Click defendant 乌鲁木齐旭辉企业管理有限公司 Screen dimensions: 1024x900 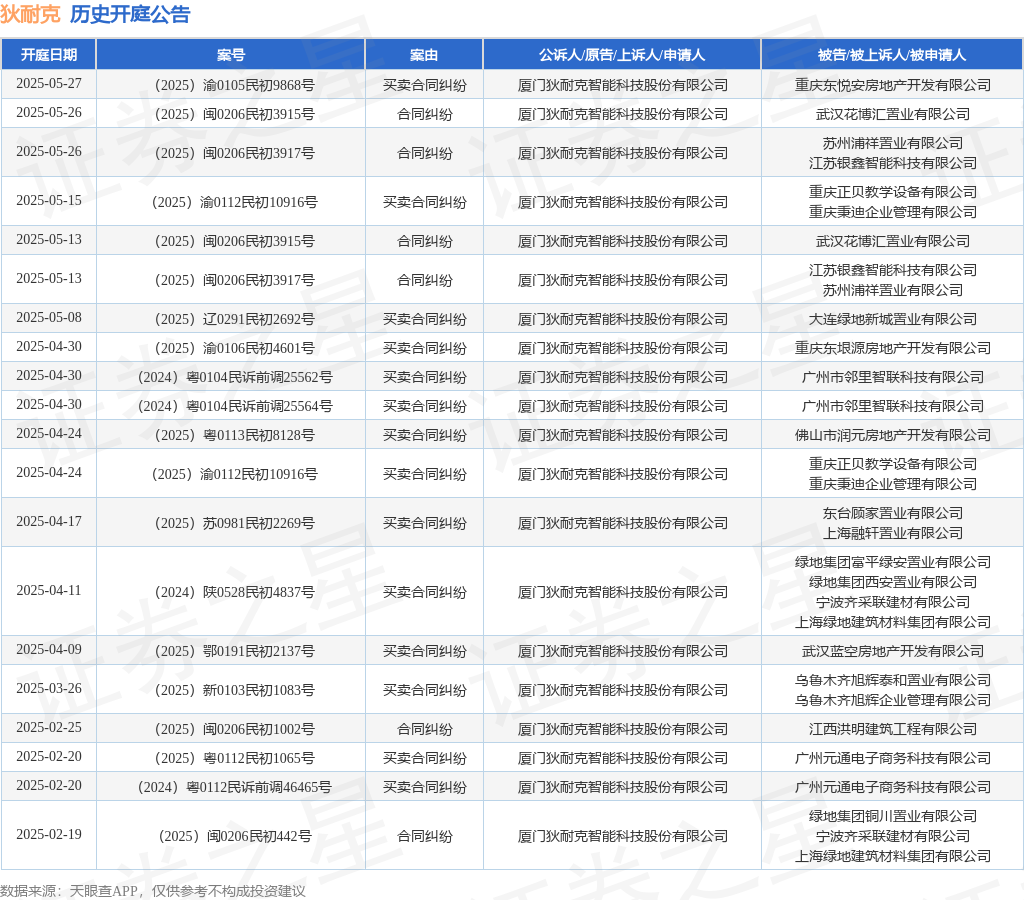tap(893, 700)
